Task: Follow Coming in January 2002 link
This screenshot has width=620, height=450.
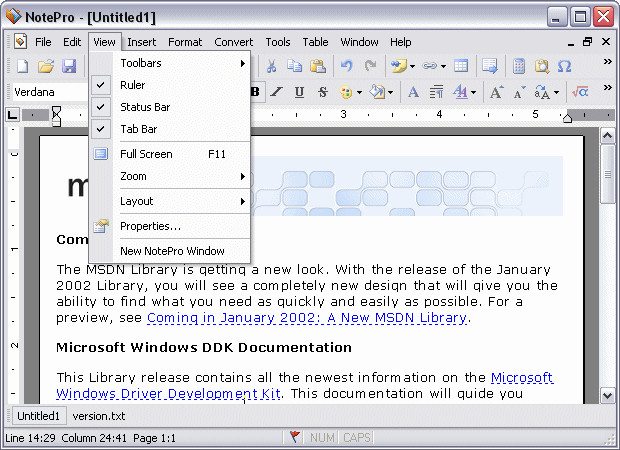Action: point(307,318)
